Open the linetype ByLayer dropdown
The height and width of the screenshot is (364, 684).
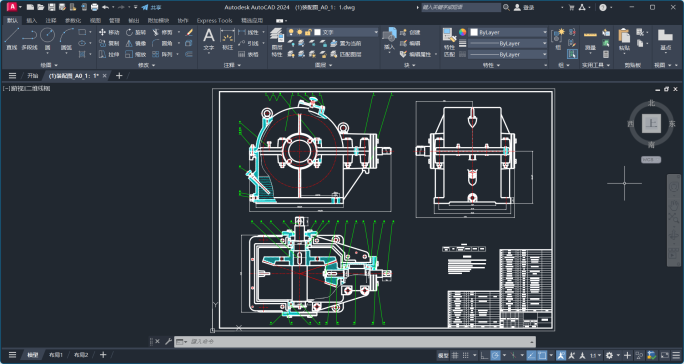pos(508,55)
